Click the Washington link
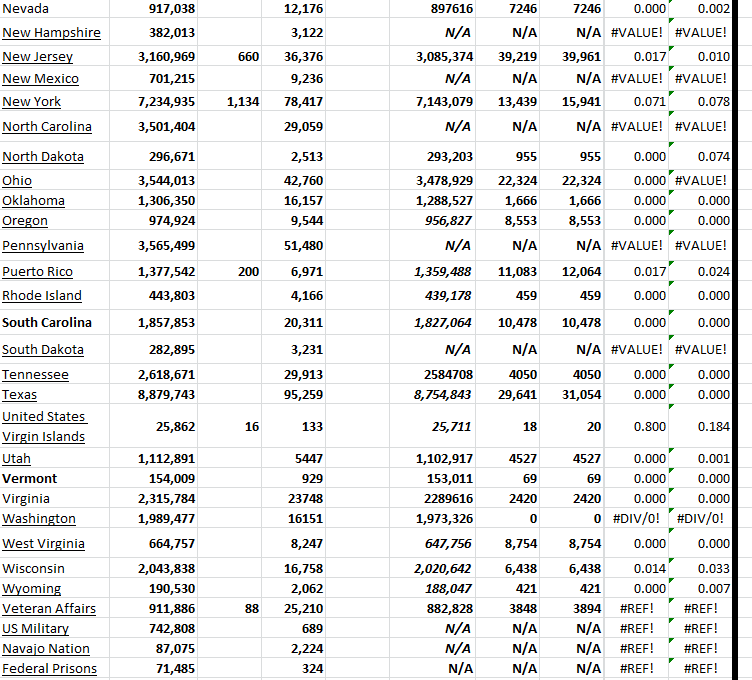The image size is (752, 680). click(x=39, y=519)
